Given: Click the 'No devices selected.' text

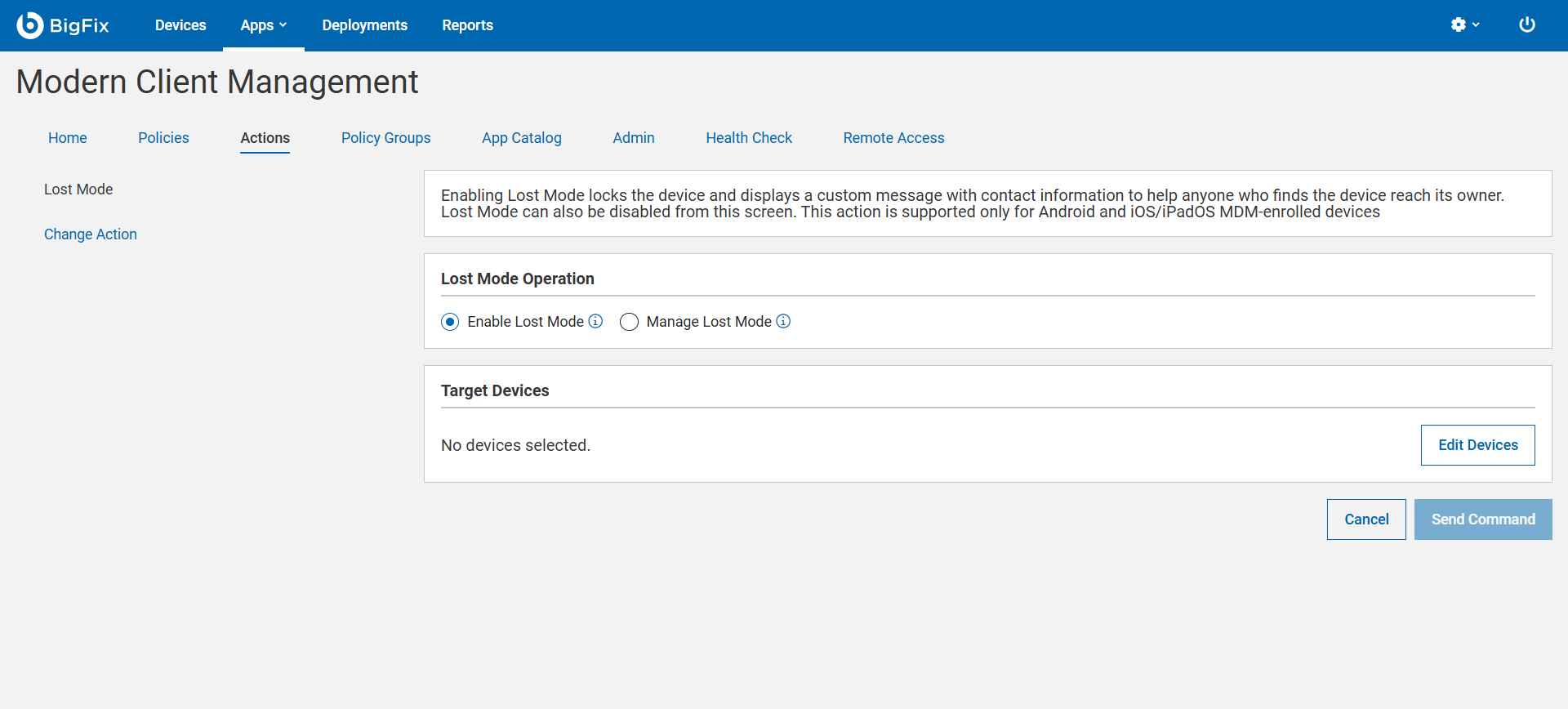Looking at the screenshot, I should pyautogui.click(x=515, y=445).
